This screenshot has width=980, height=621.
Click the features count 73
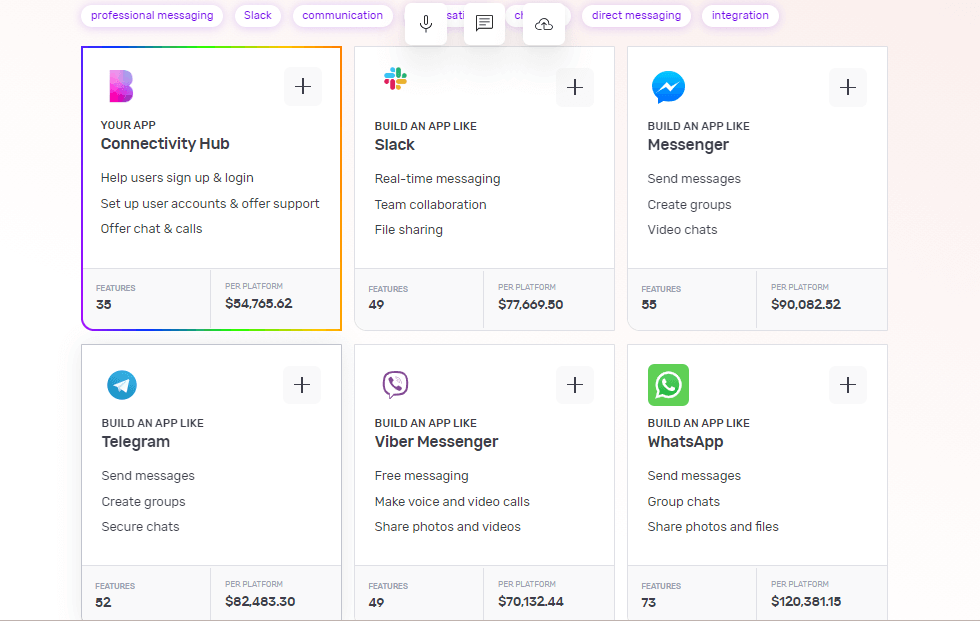coord(649,603)
